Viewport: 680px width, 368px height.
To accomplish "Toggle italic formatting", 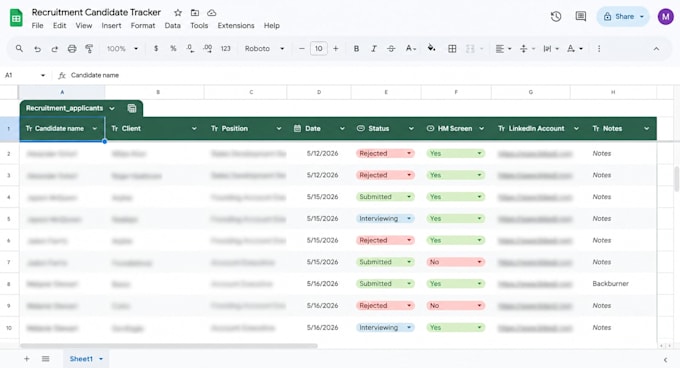I will coord(373,49).
